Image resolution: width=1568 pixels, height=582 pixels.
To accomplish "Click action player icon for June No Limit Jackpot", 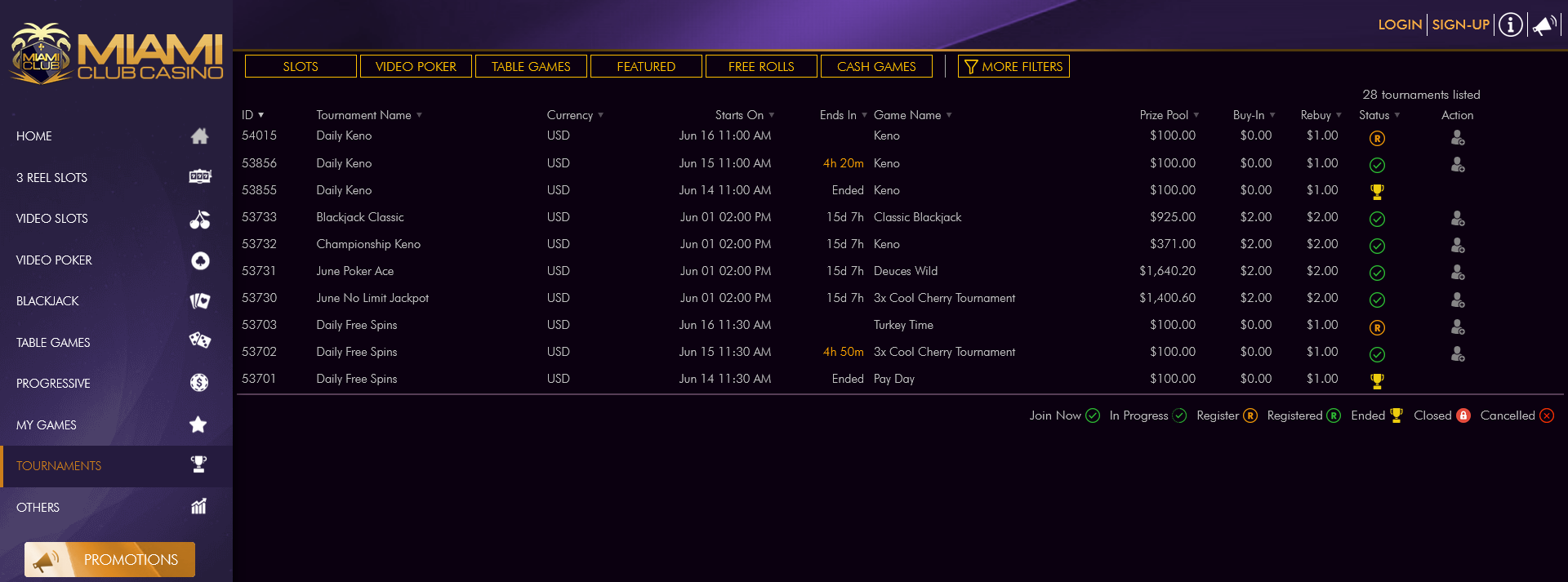I will click(x=1458, y=300).
